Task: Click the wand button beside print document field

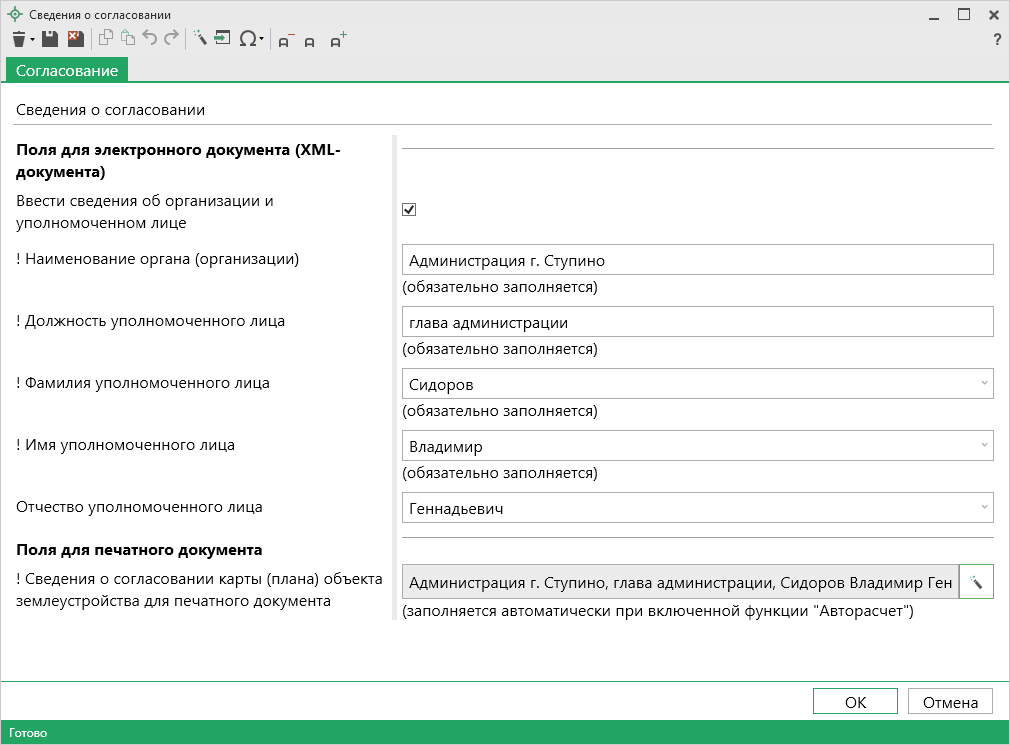Action: (x=975, y=582)
